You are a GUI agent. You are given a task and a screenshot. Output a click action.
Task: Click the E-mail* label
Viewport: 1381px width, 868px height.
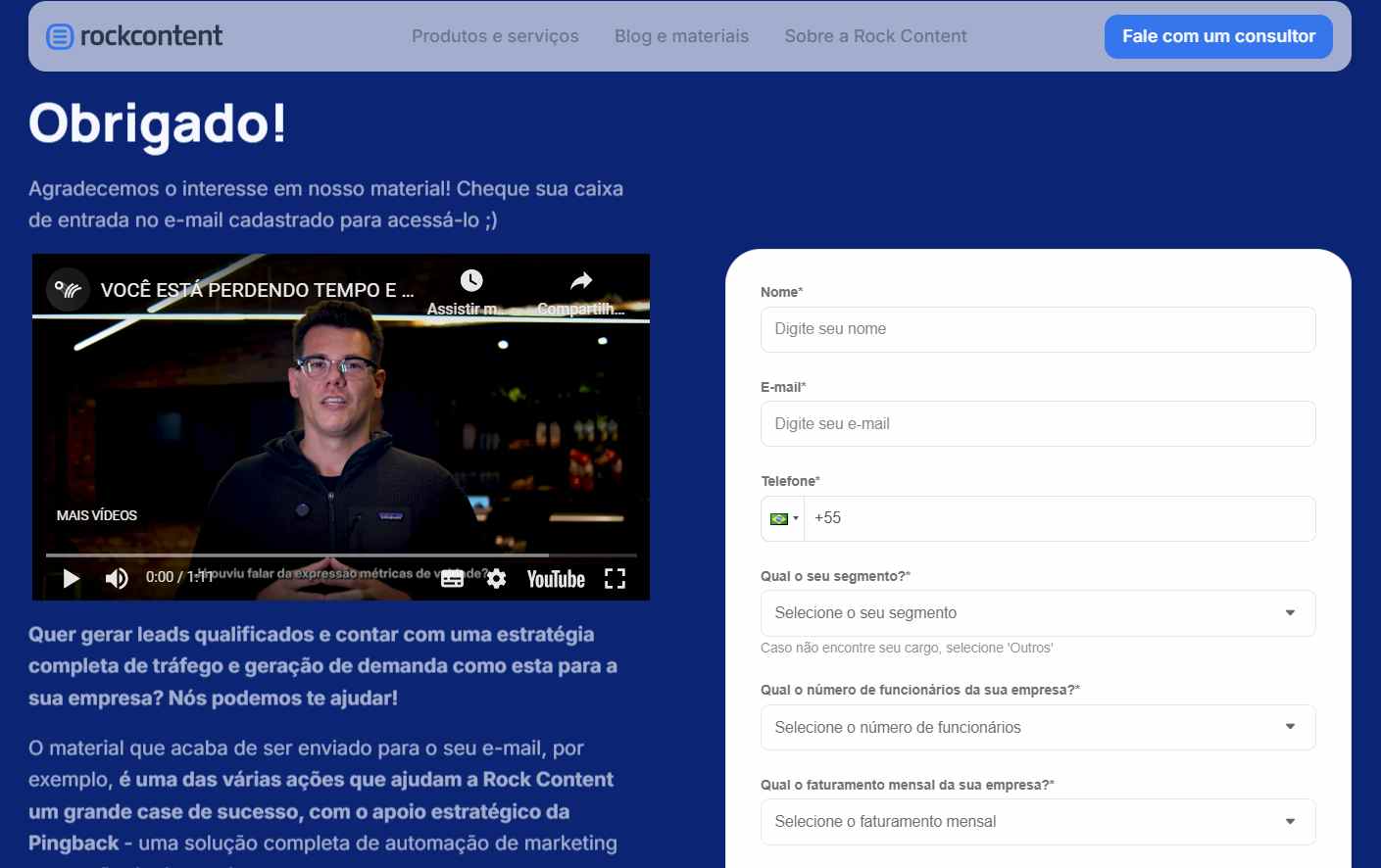coord(783,387)
